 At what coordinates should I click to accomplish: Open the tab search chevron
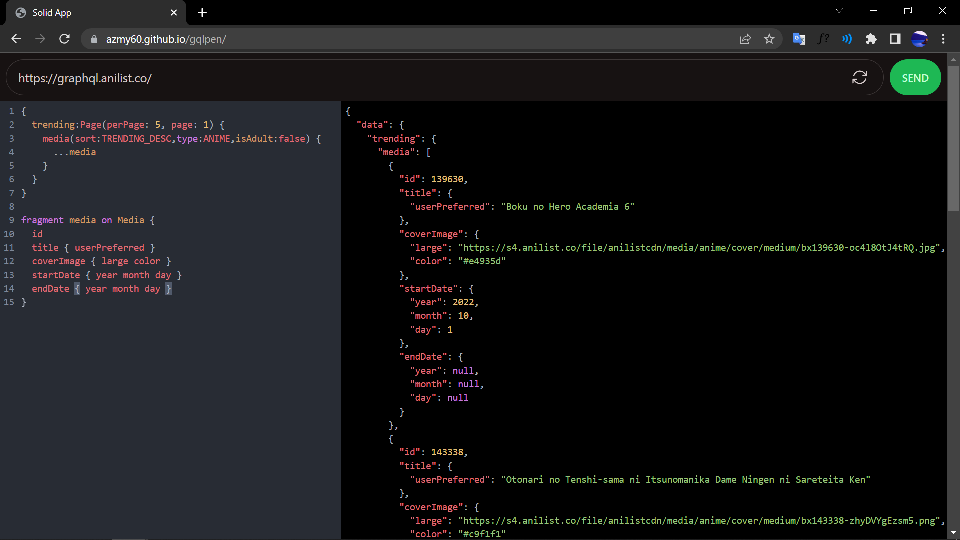(839, 10)
